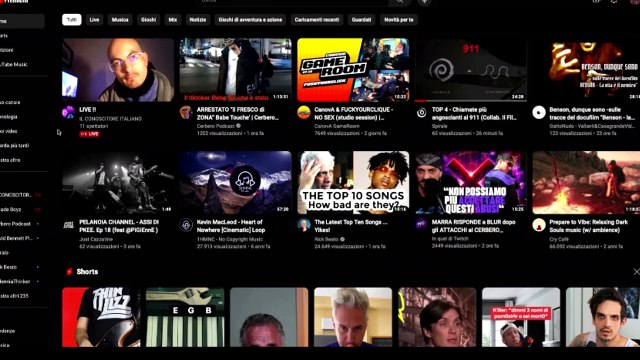Viewport: 640px width, 360px height.
Task: Open 'CanovA & FUCKYOURCLIQUE - NO SEX' title
Action: [354, 113]
